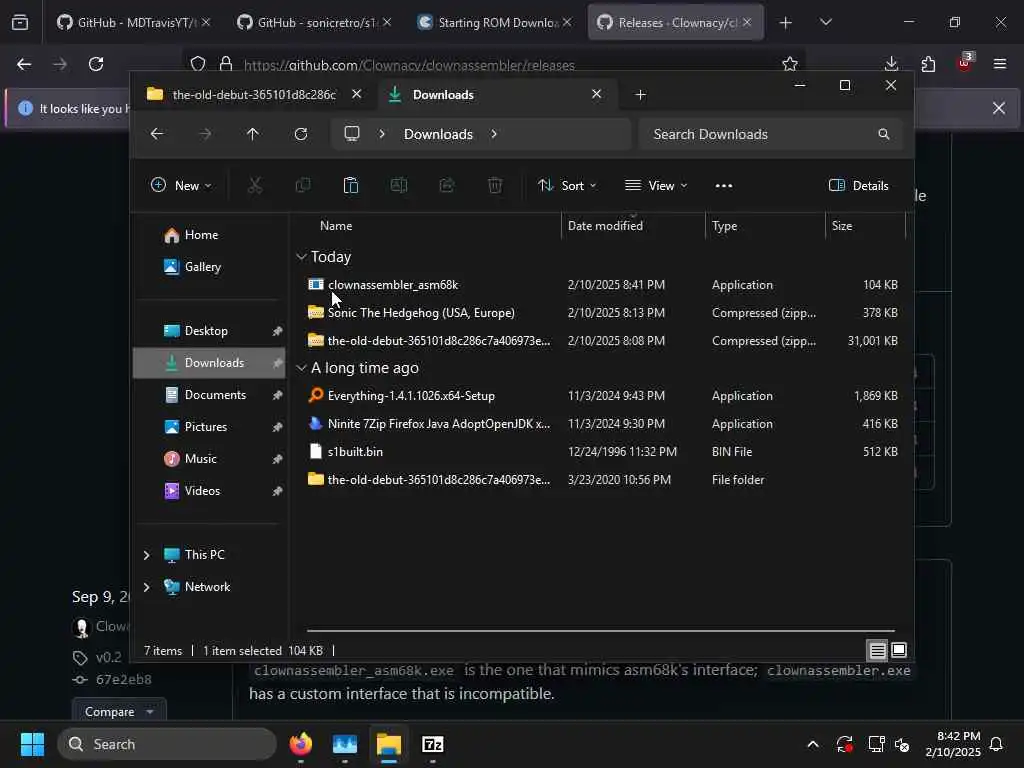Show hidden system tray icons
This screenshot has width=1024, height=768.
tap(813, 744)
